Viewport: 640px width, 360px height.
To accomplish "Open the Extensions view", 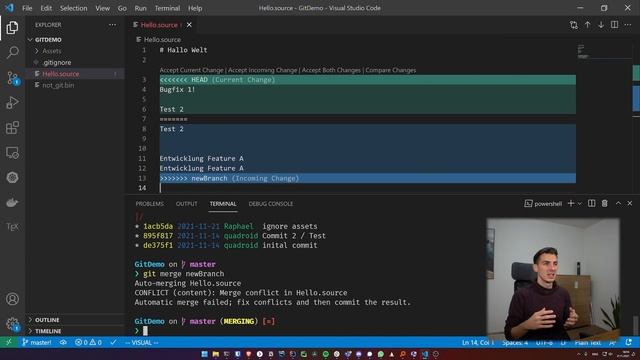I will [12, 128].
